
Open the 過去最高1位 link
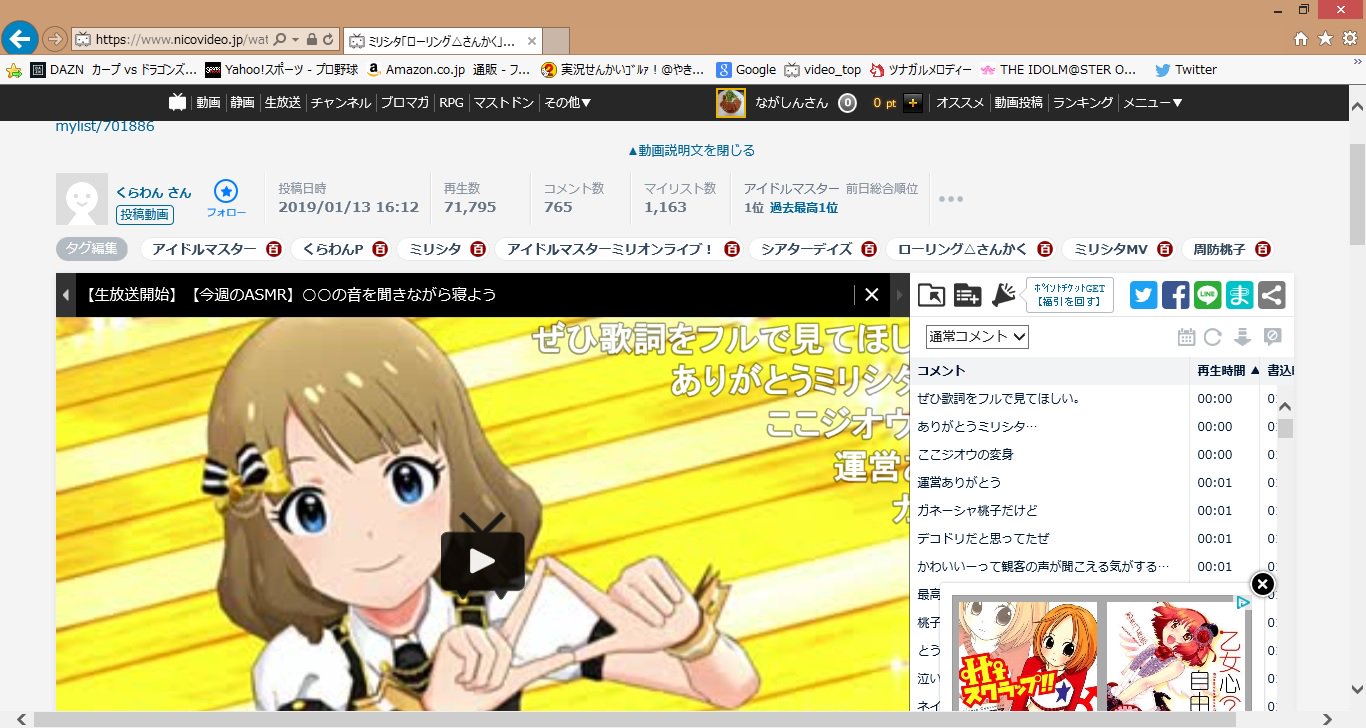(804, 207)
